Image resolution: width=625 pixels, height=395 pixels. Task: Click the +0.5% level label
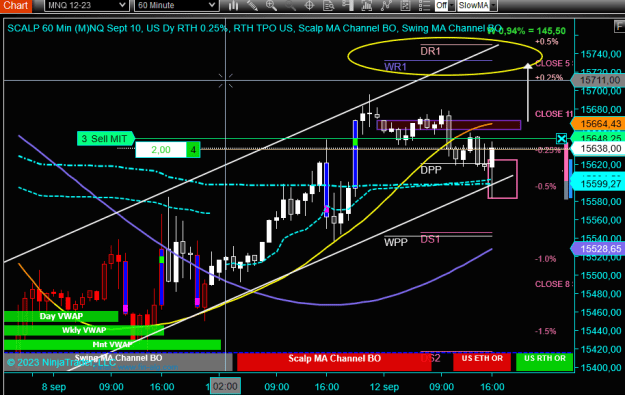(546, 42)
